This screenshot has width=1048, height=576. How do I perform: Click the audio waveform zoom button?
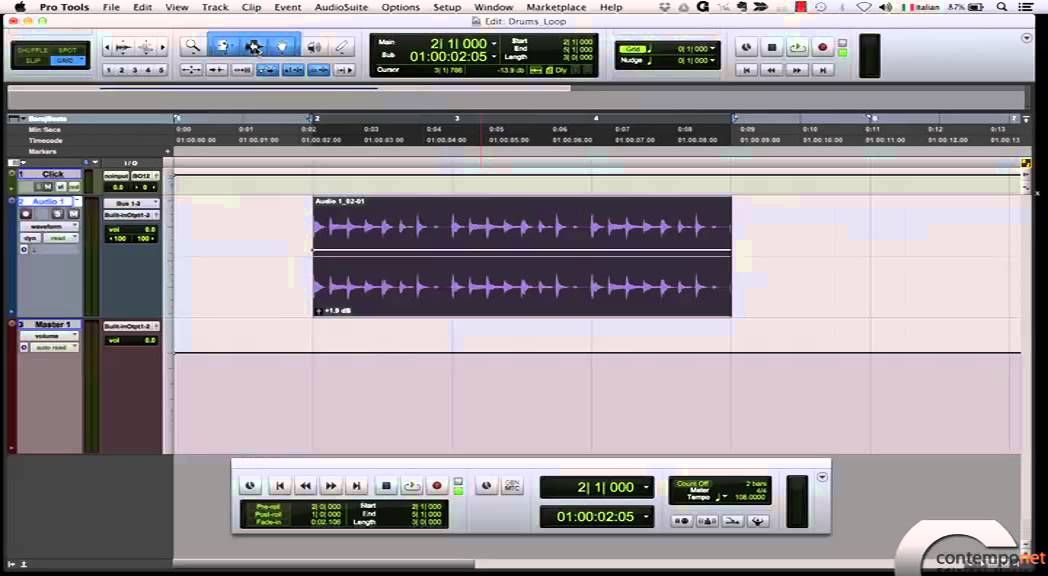(124, 47)
